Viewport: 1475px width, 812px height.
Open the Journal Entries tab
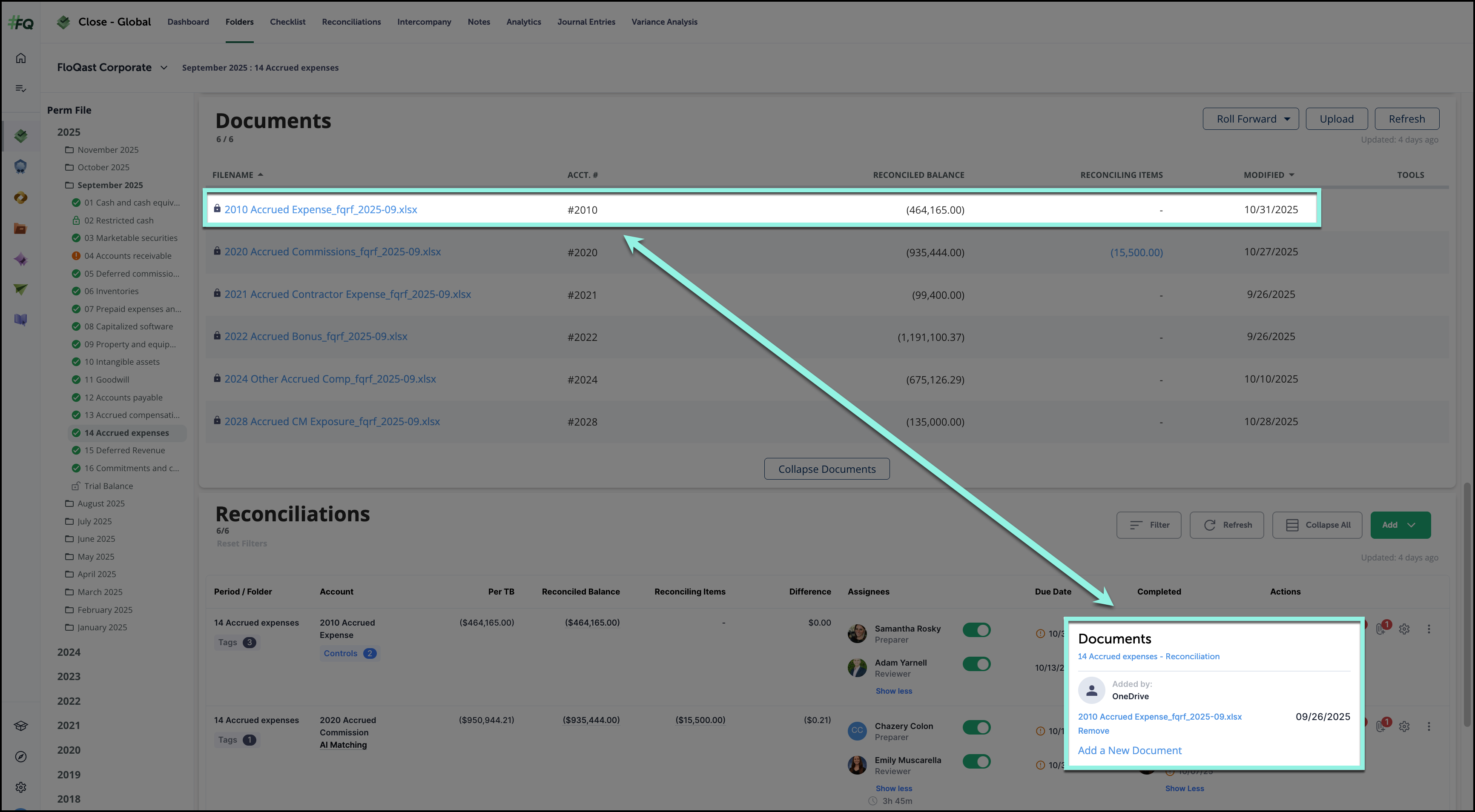(586, 22)
